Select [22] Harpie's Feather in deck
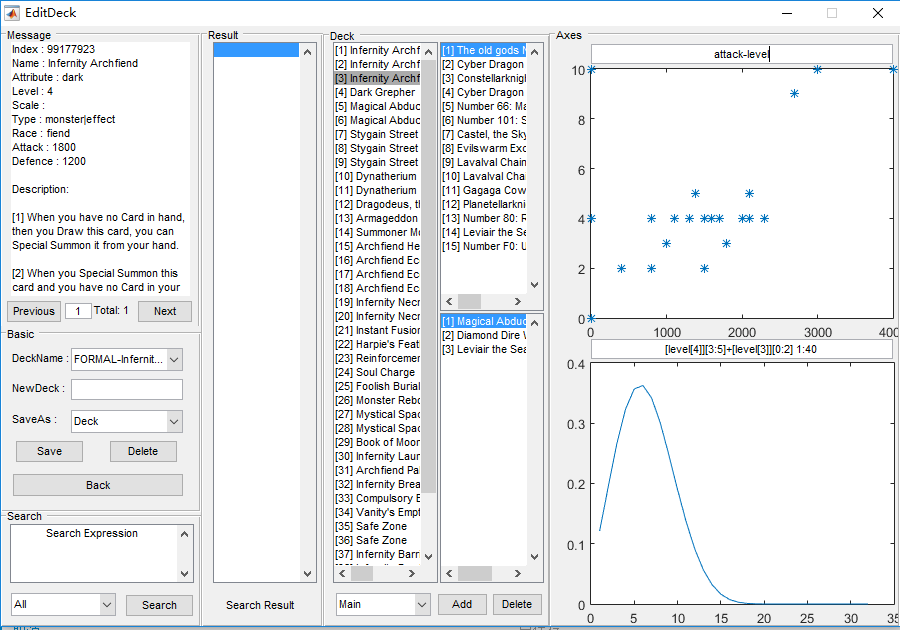This screenshot has width=900, height=630. click(x=378, y=344)
